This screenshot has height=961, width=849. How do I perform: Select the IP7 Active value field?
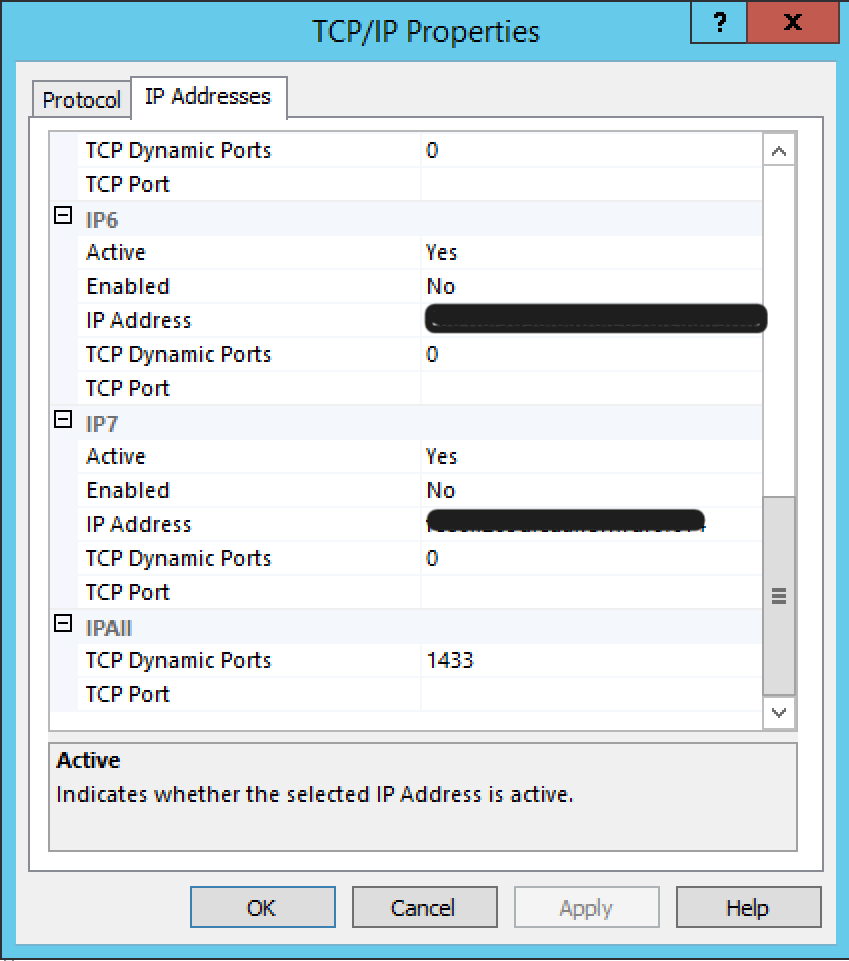point(590,457)
